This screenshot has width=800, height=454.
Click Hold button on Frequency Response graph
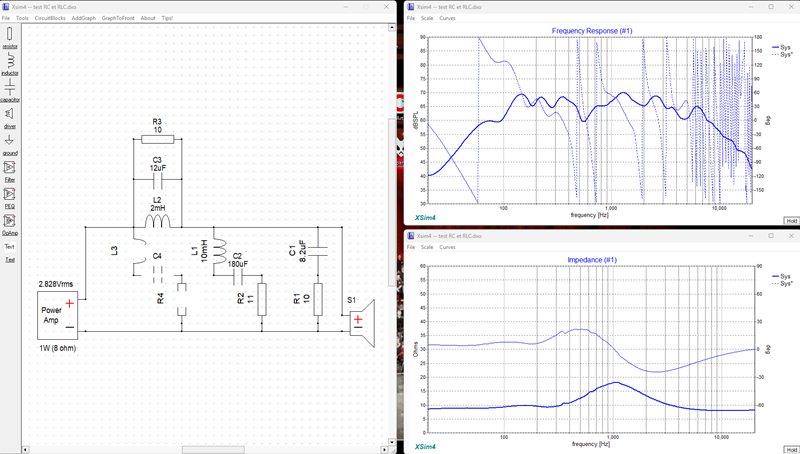pyautogui.click(x=791, y=220)
